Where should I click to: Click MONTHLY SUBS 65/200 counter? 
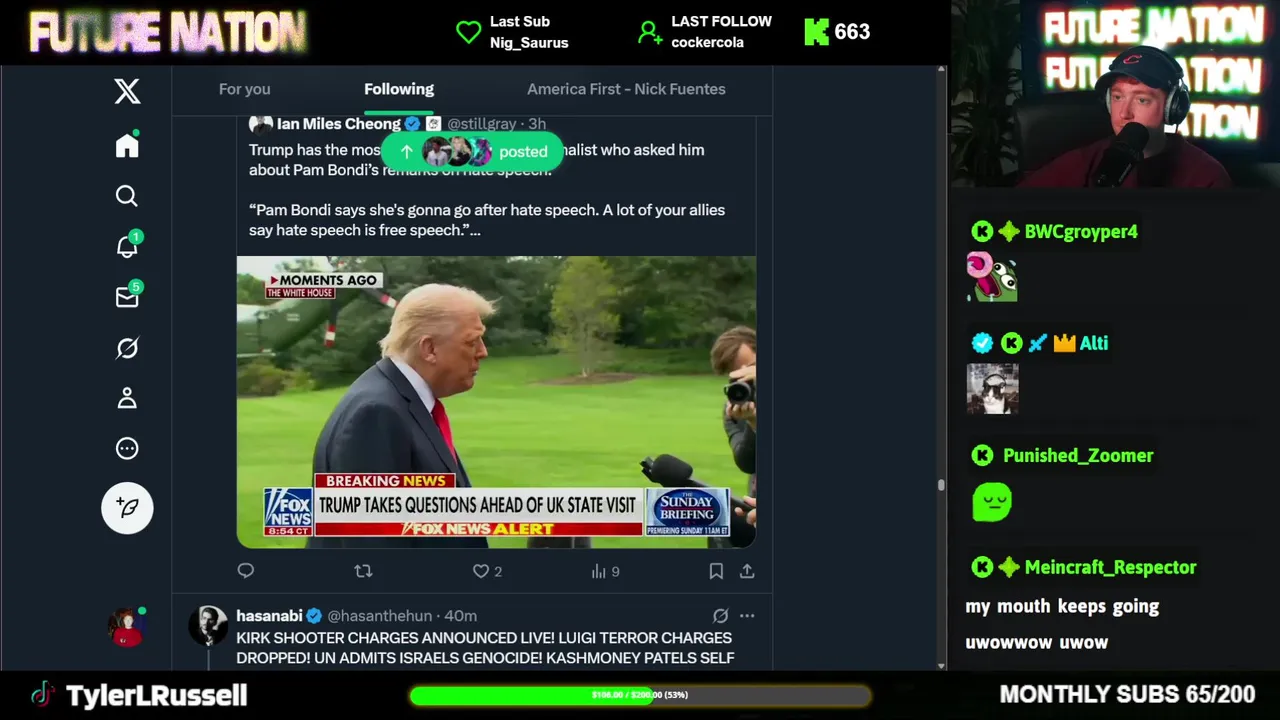1127,695
